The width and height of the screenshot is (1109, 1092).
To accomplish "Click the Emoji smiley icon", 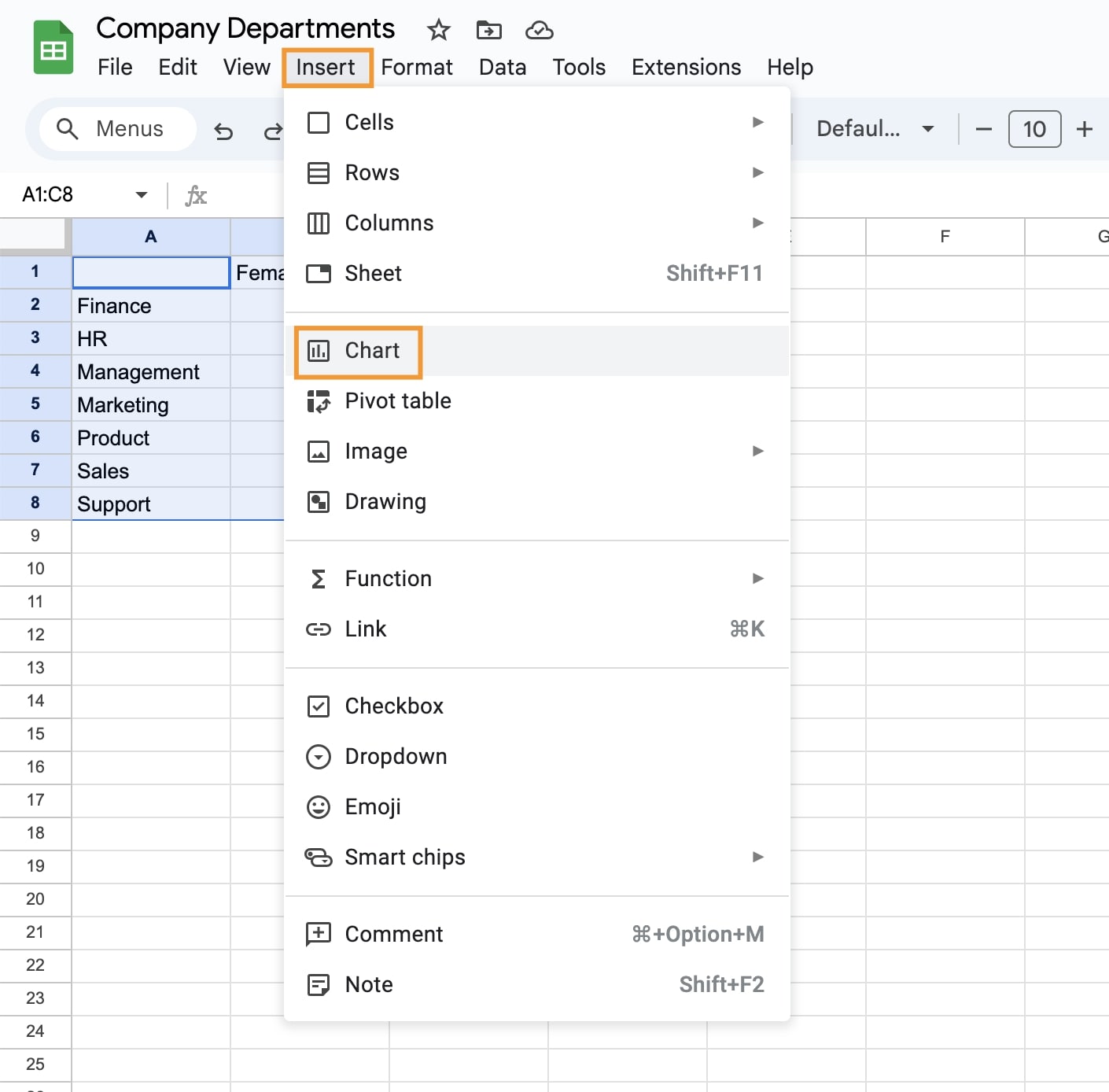I will point(319,807).
